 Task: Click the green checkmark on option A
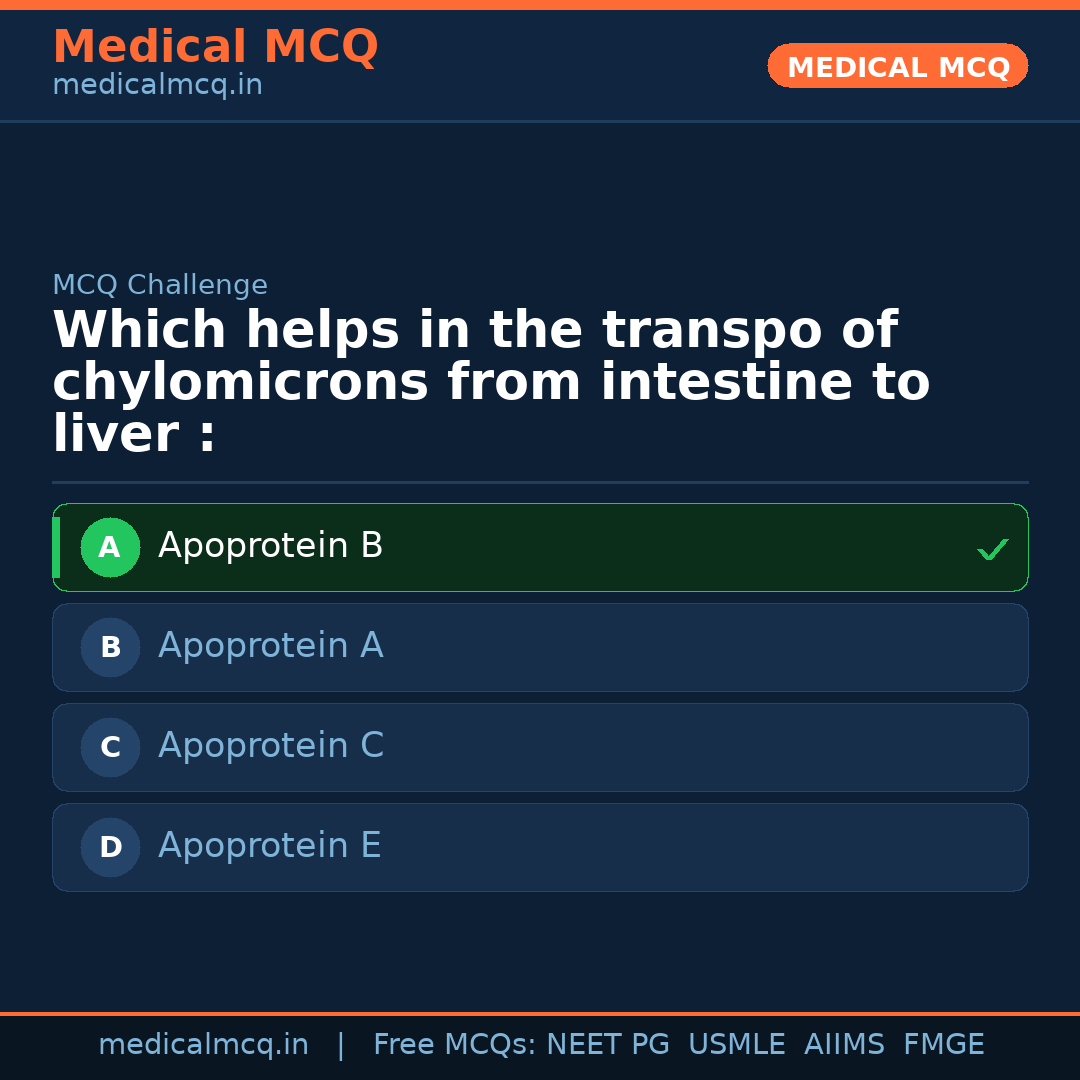pos(992,549)
